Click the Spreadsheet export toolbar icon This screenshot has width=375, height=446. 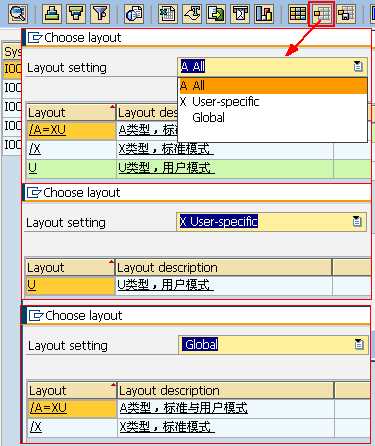tap(168, 13)
